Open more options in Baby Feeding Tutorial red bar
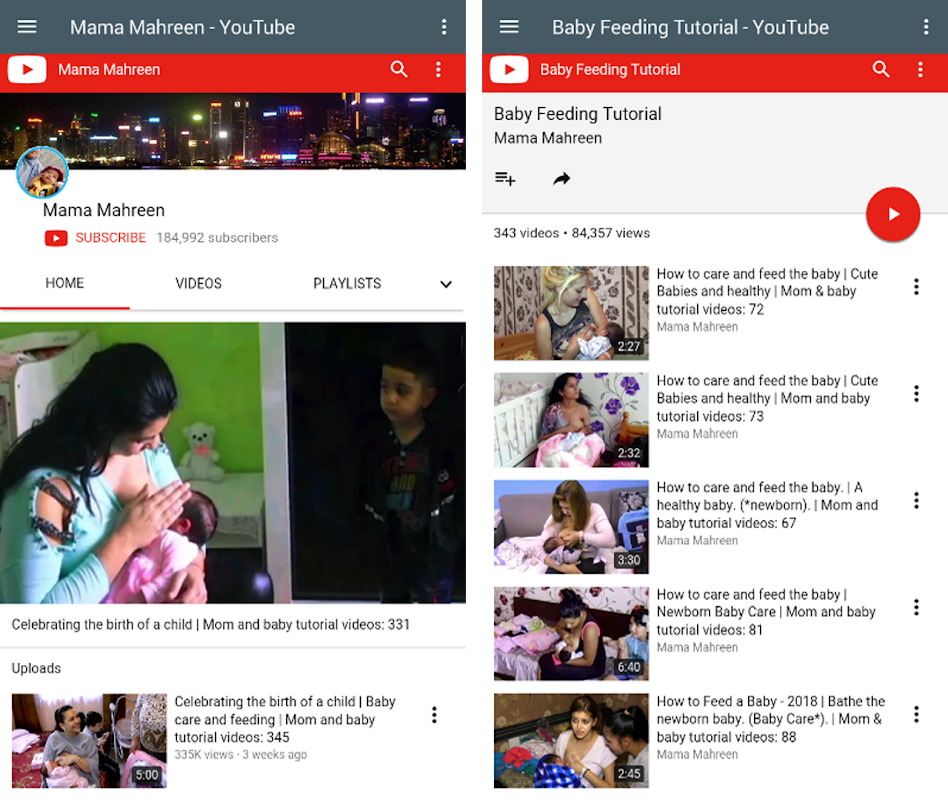The height and width of the screenshot is (800, 948). (920, 69)
